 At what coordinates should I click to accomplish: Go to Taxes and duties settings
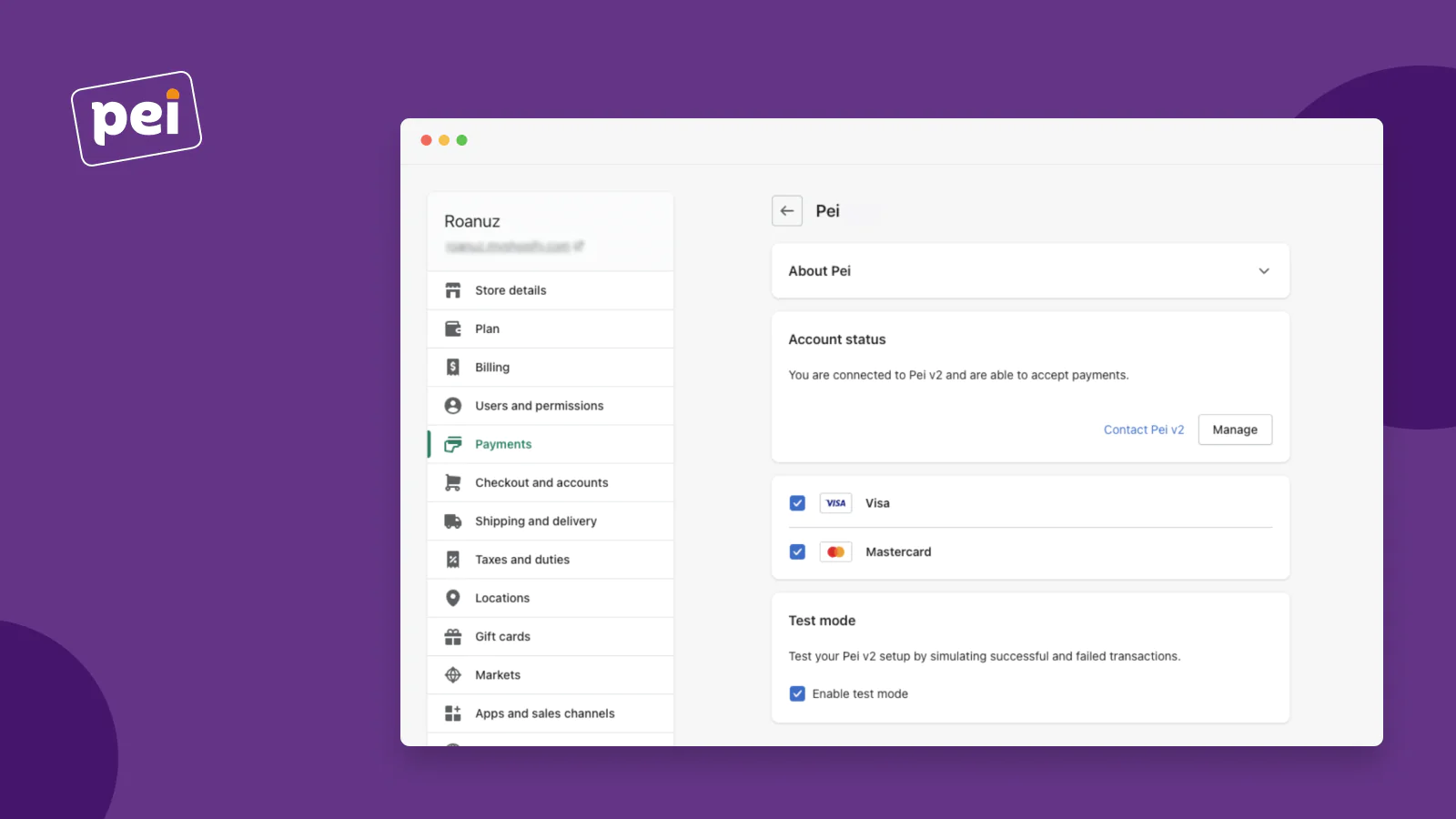521,560
